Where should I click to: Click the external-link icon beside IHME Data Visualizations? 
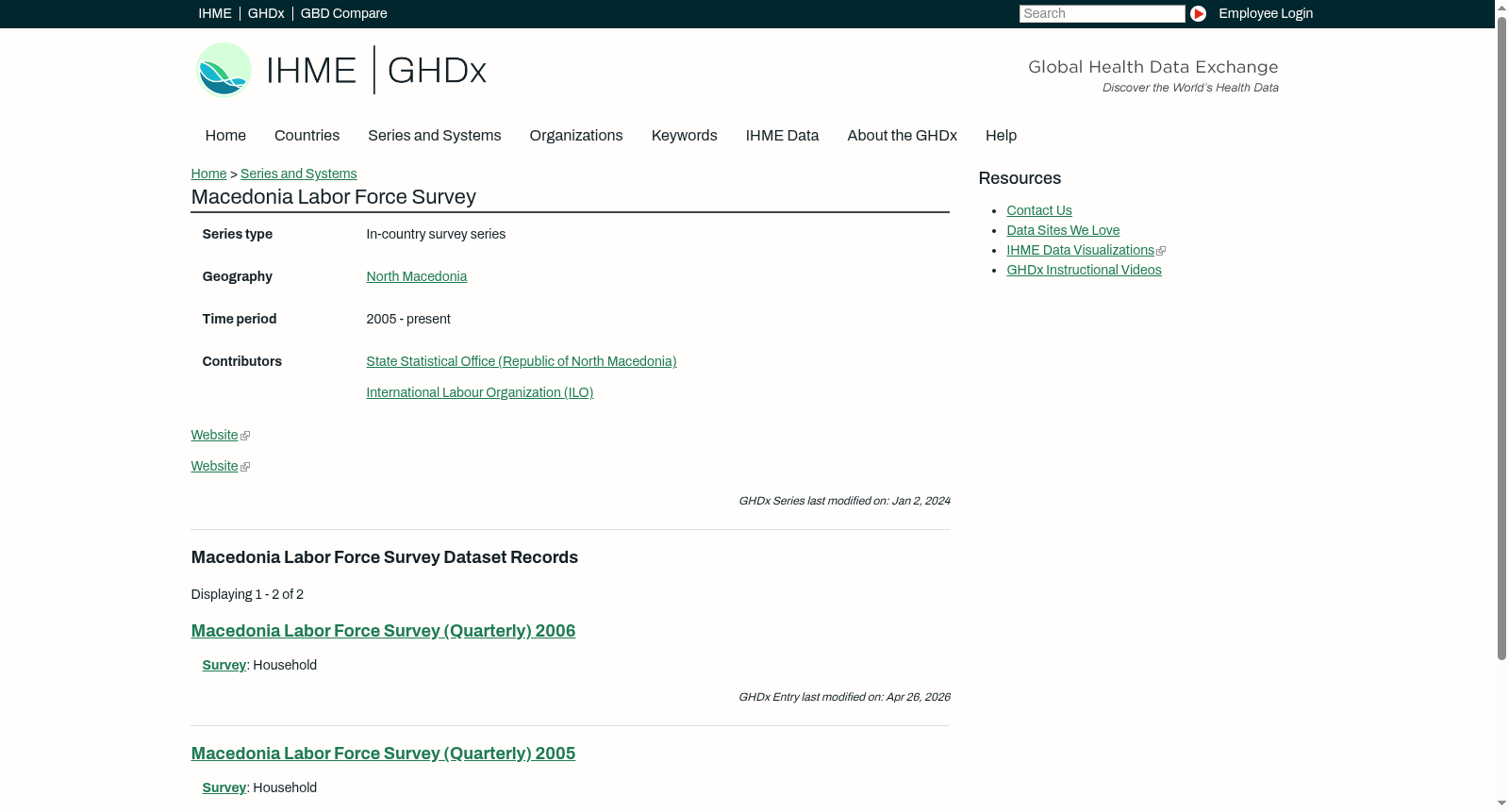point(1161,251)
